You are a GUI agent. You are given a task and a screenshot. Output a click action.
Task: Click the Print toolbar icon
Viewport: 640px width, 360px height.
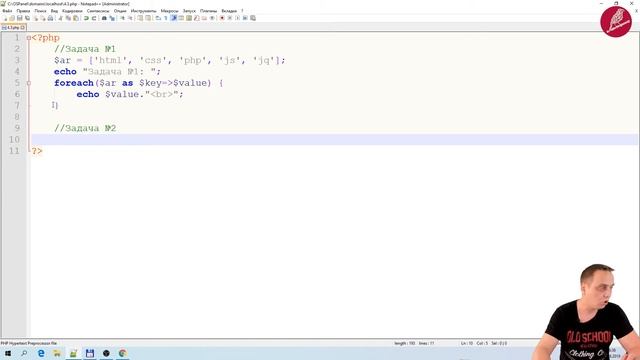coord(50,18)
